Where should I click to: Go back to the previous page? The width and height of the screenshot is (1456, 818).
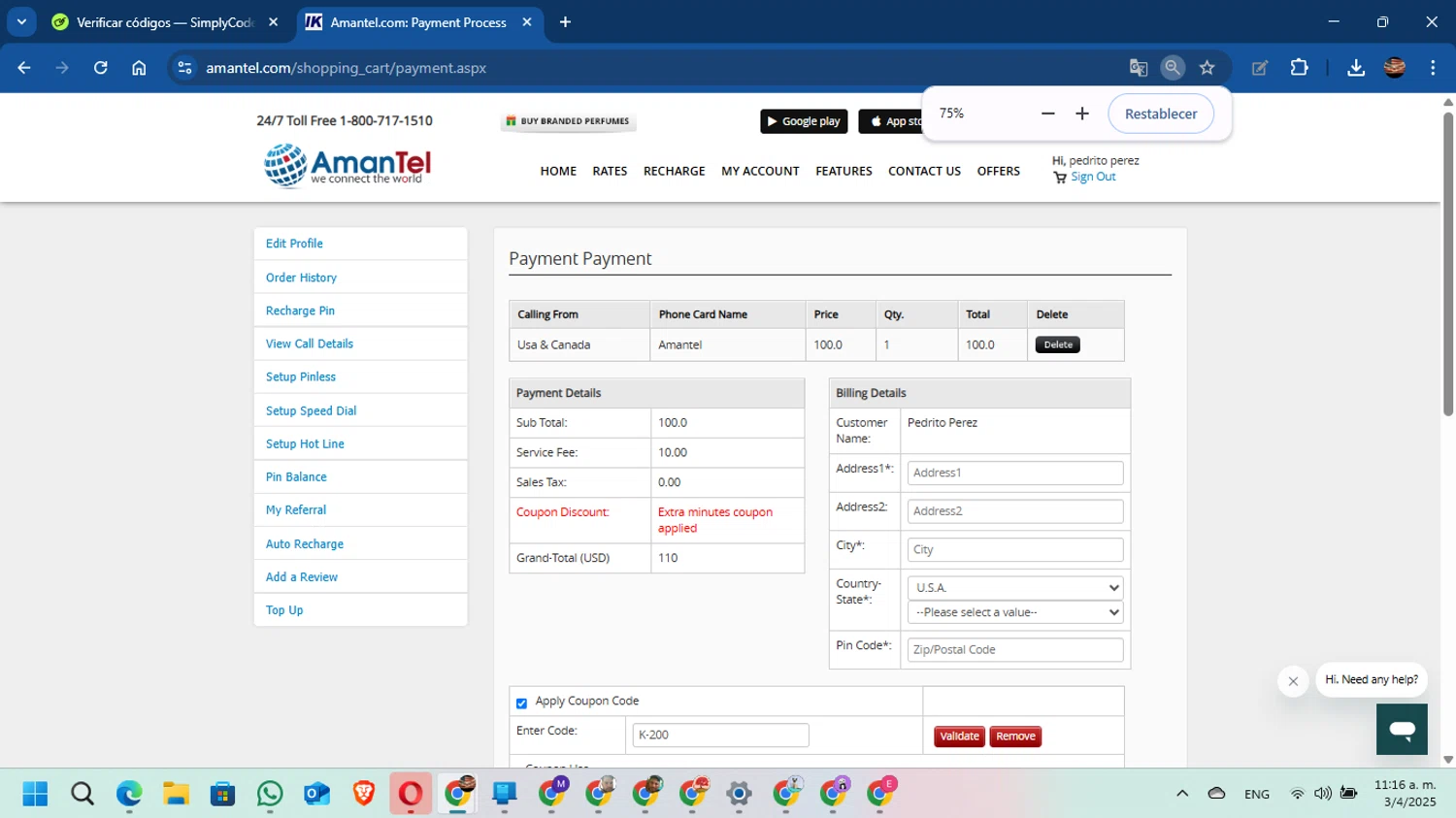24,68
